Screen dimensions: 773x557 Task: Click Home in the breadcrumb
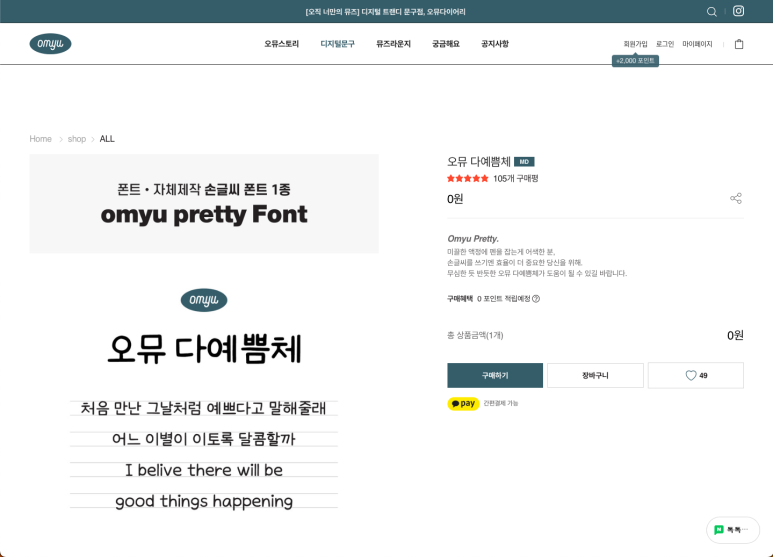(40, 139)
